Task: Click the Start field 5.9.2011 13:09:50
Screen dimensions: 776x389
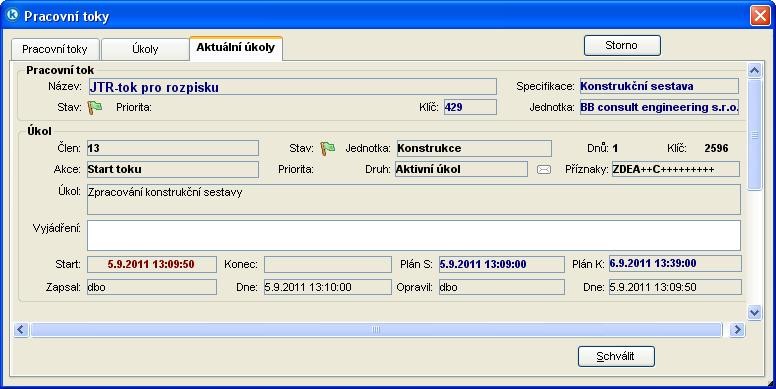Action: click(x=151, y=264)
